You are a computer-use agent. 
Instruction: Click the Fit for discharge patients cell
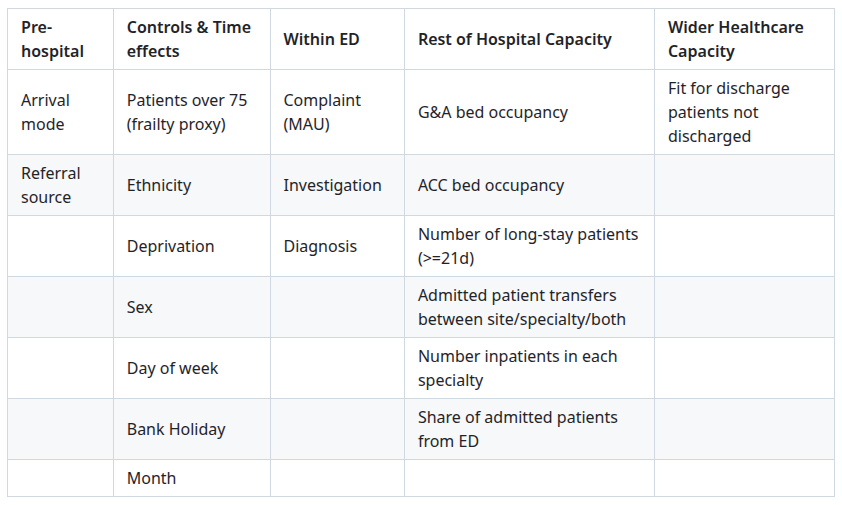(728, 112)
